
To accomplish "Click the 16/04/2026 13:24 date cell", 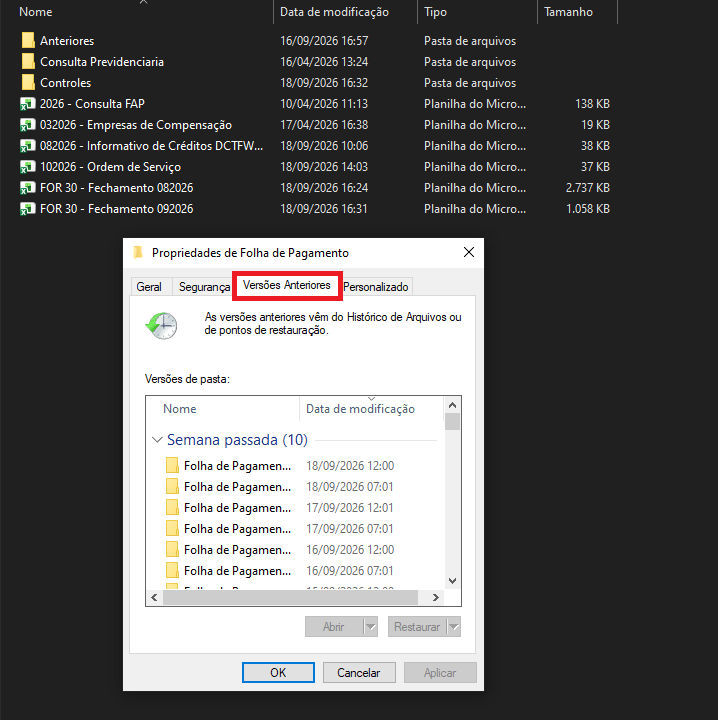I will point(324,62).
